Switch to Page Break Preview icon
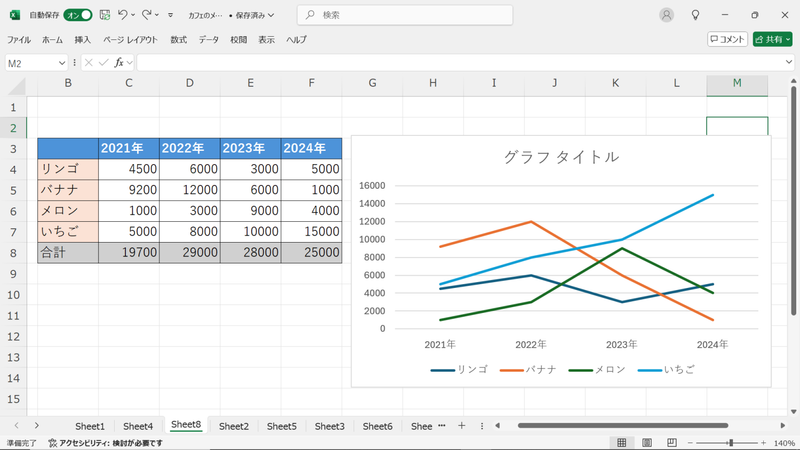The image size is (800, 450). click(x=671, y=443)
